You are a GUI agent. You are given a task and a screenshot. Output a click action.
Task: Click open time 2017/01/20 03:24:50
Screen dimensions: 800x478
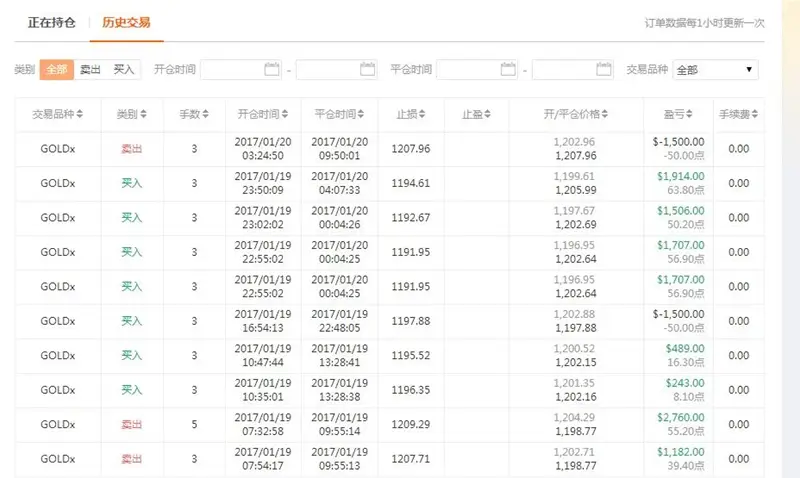(263, 149)
